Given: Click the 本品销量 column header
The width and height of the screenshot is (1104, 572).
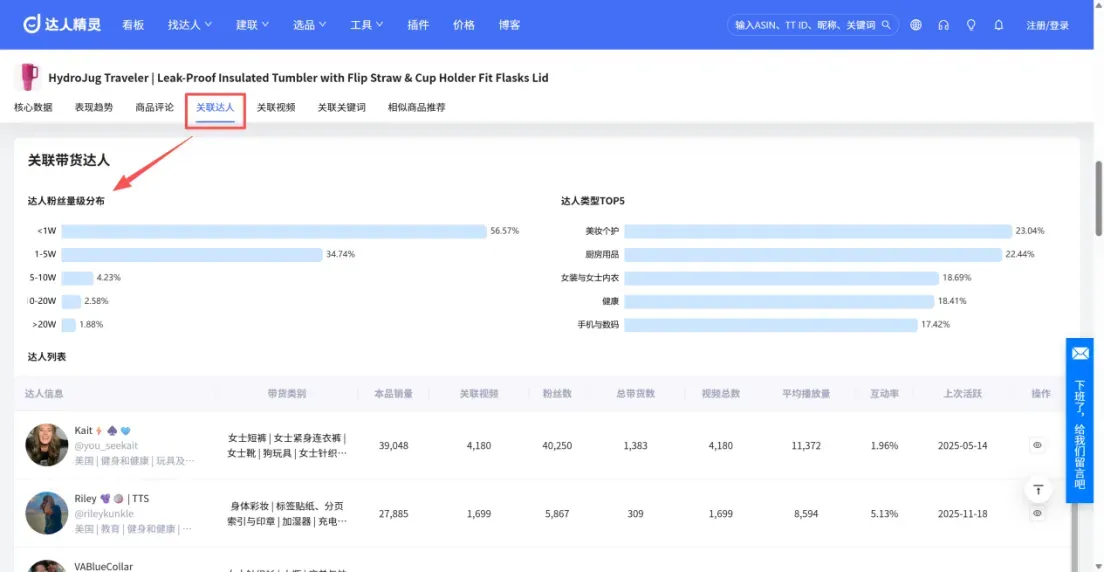Looking at the screenshot, I should [394, 394].
